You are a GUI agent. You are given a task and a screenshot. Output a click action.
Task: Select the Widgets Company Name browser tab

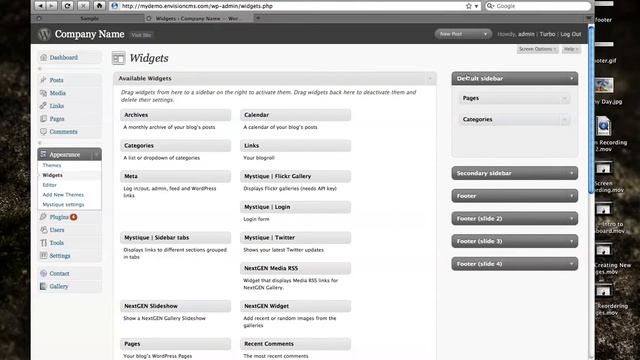tap(198, 18)
